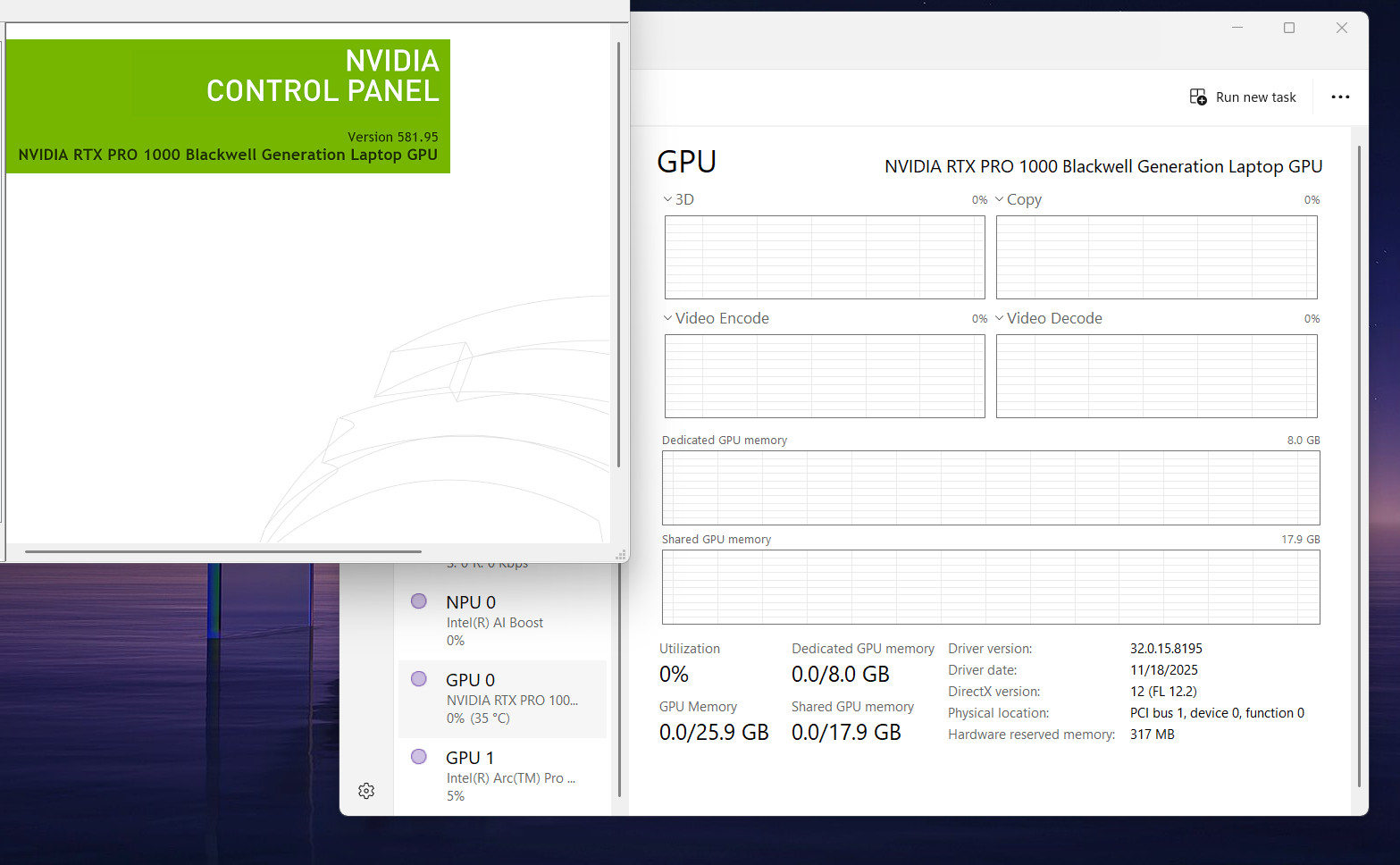Maximize the Task Manager window

[x=1289, y=28]
